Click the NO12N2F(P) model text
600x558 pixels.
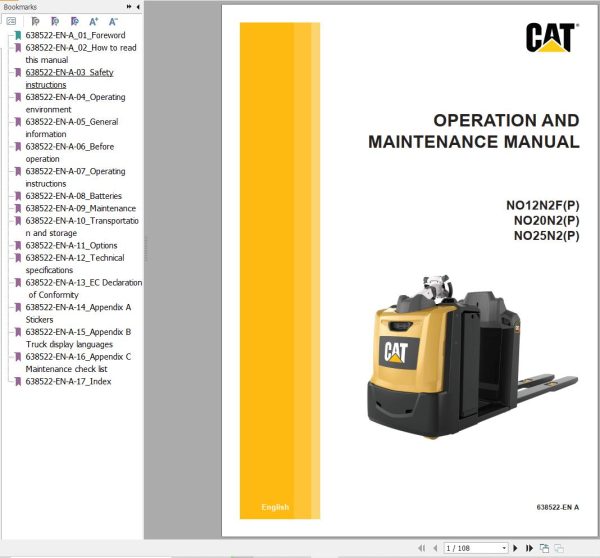pyautogui.click(x=543, y=206)
